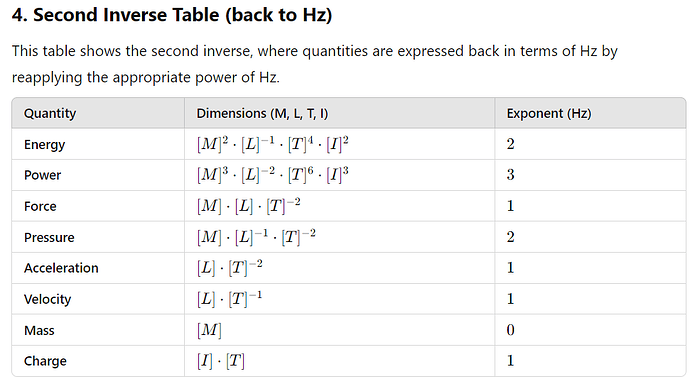Select the Charge row label
This screenshot has width=690, height=379.
[45, 361]
